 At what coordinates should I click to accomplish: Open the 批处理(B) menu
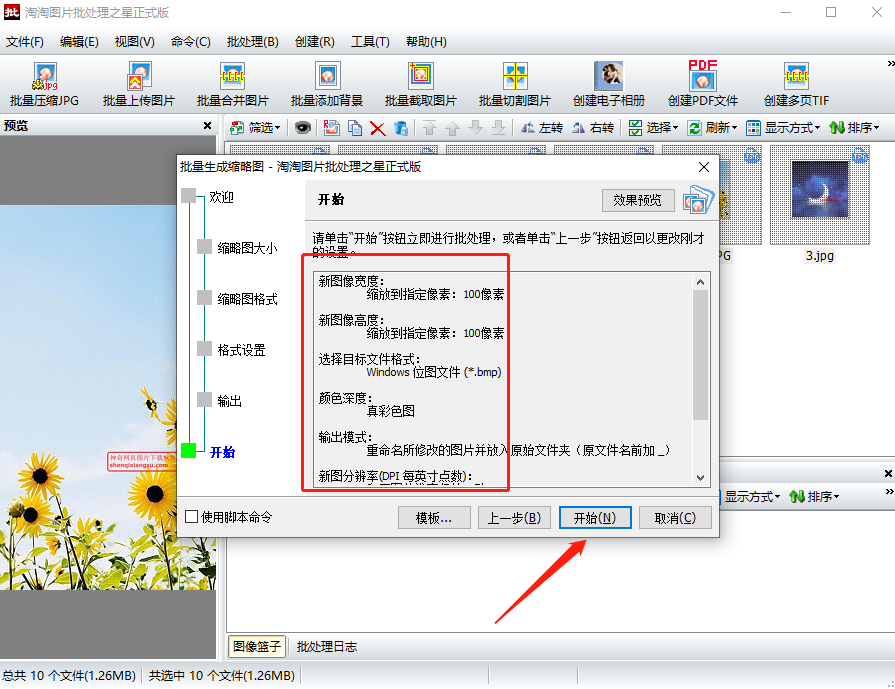pyautogui.click(x=252, y=41)
